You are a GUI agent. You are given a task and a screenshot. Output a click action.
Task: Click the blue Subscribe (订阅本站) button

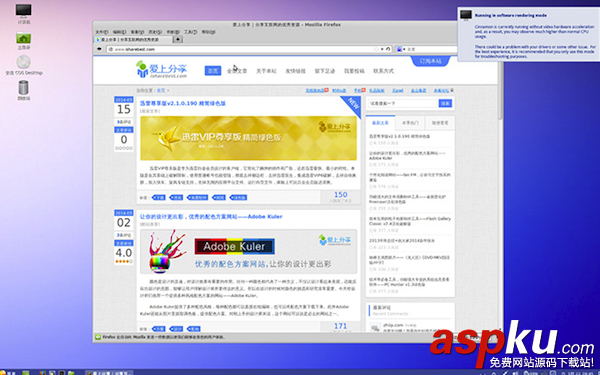tap(430, 61)
